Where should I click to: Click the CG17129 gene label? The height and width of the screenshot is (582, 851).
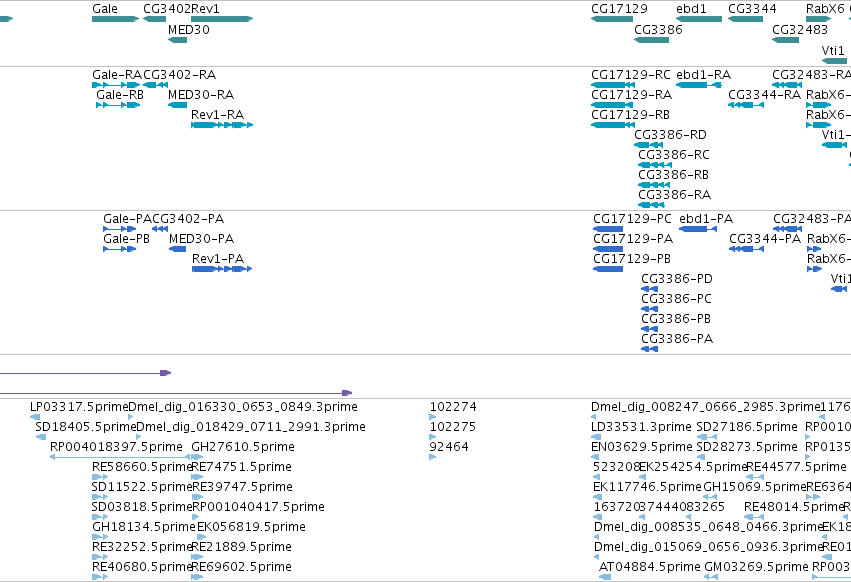(x=619, y=9)
